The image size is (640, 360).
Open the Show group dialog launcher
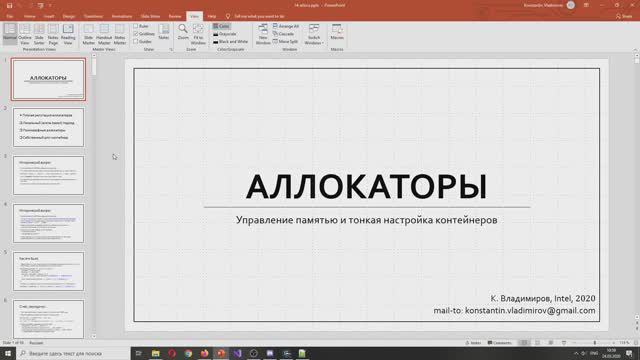coord(171,49)
